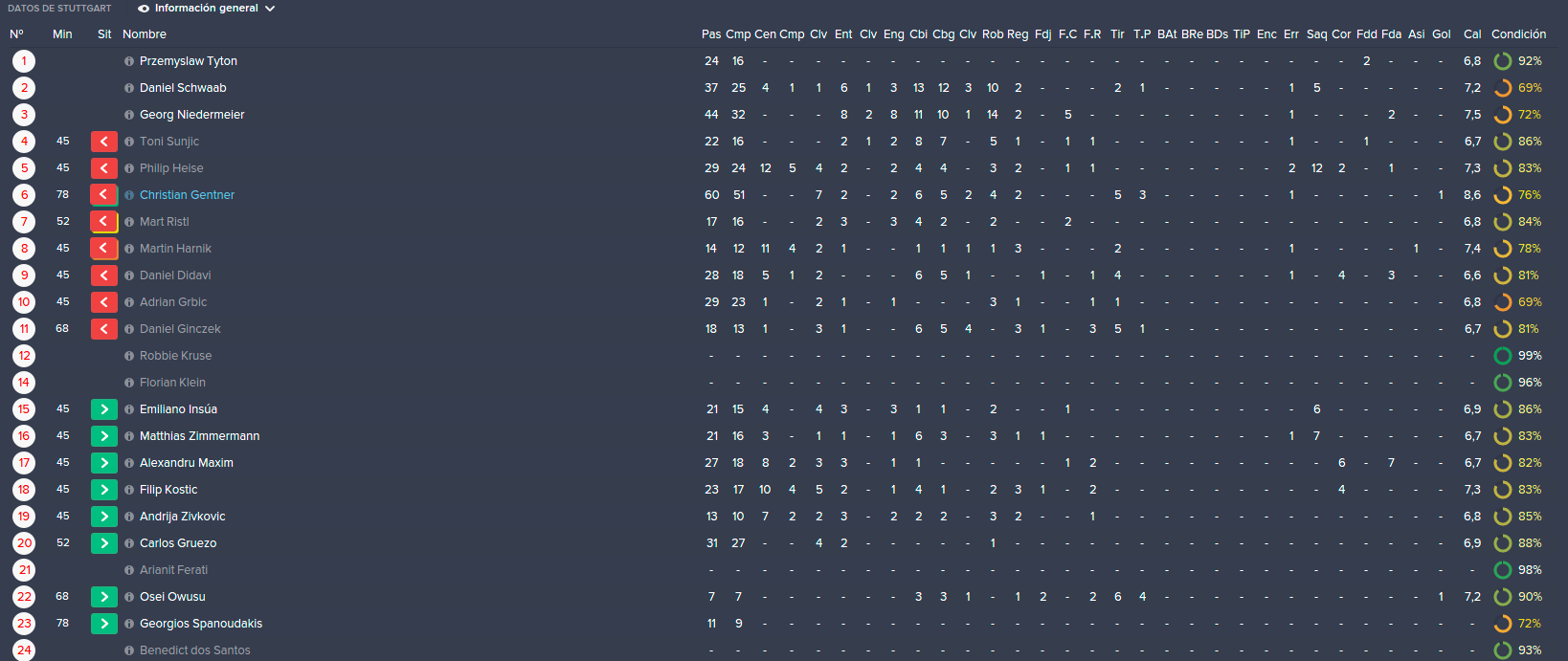
Task: Sort by Cal rating column header
Action: point(1472,34)
